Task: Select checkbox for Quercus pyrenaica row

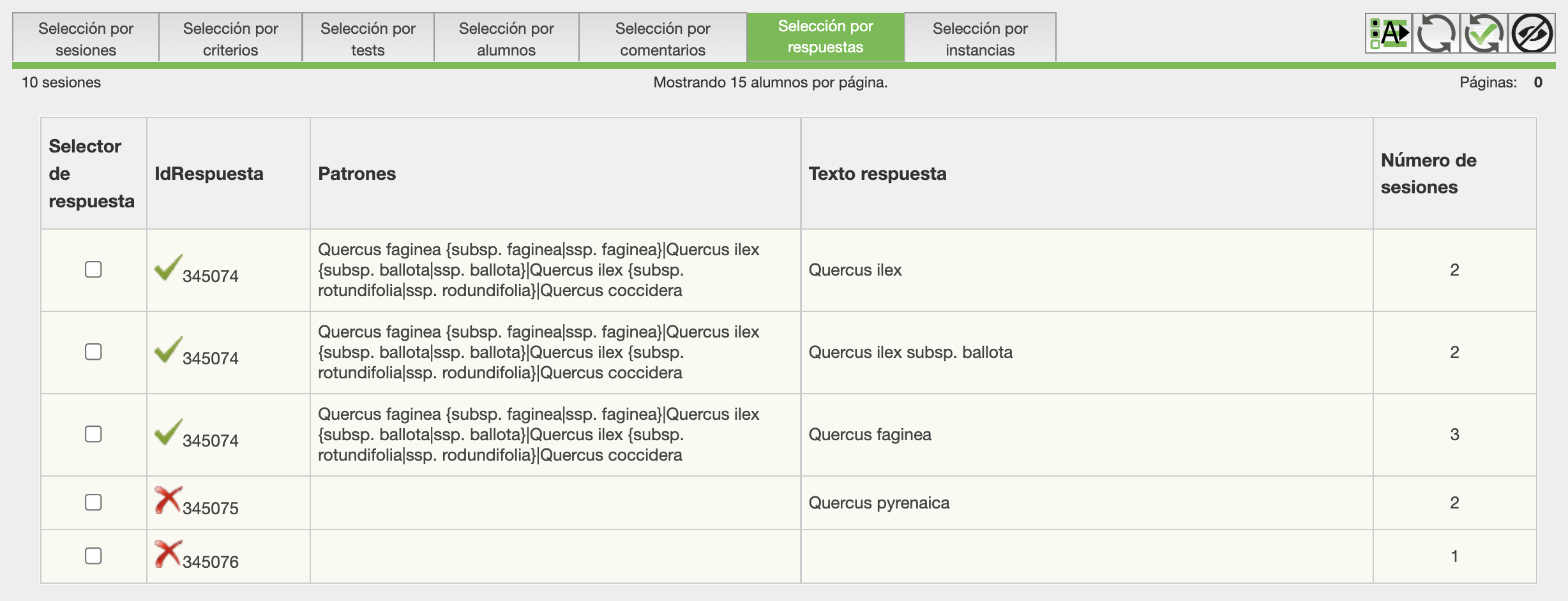Action: 93,503
